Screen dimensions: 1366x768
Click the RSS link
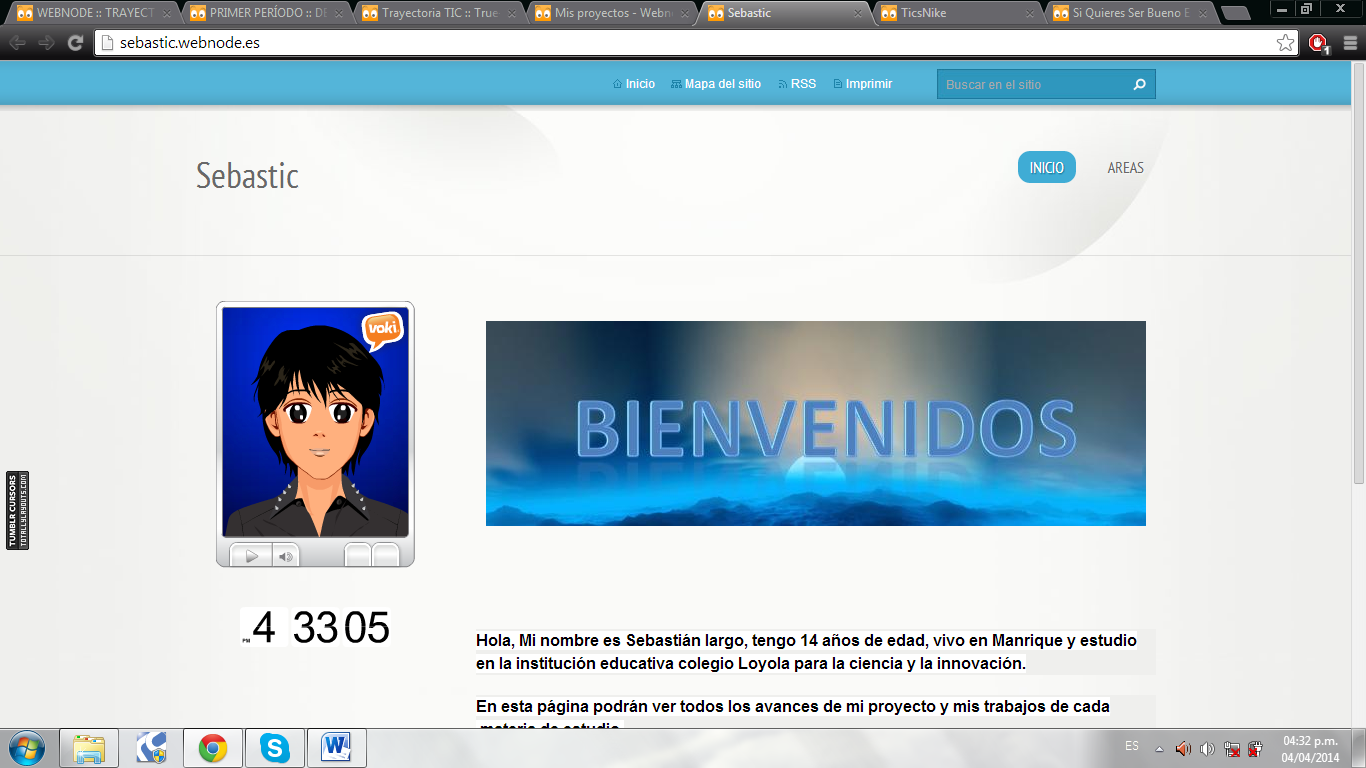tap(803, 84)
